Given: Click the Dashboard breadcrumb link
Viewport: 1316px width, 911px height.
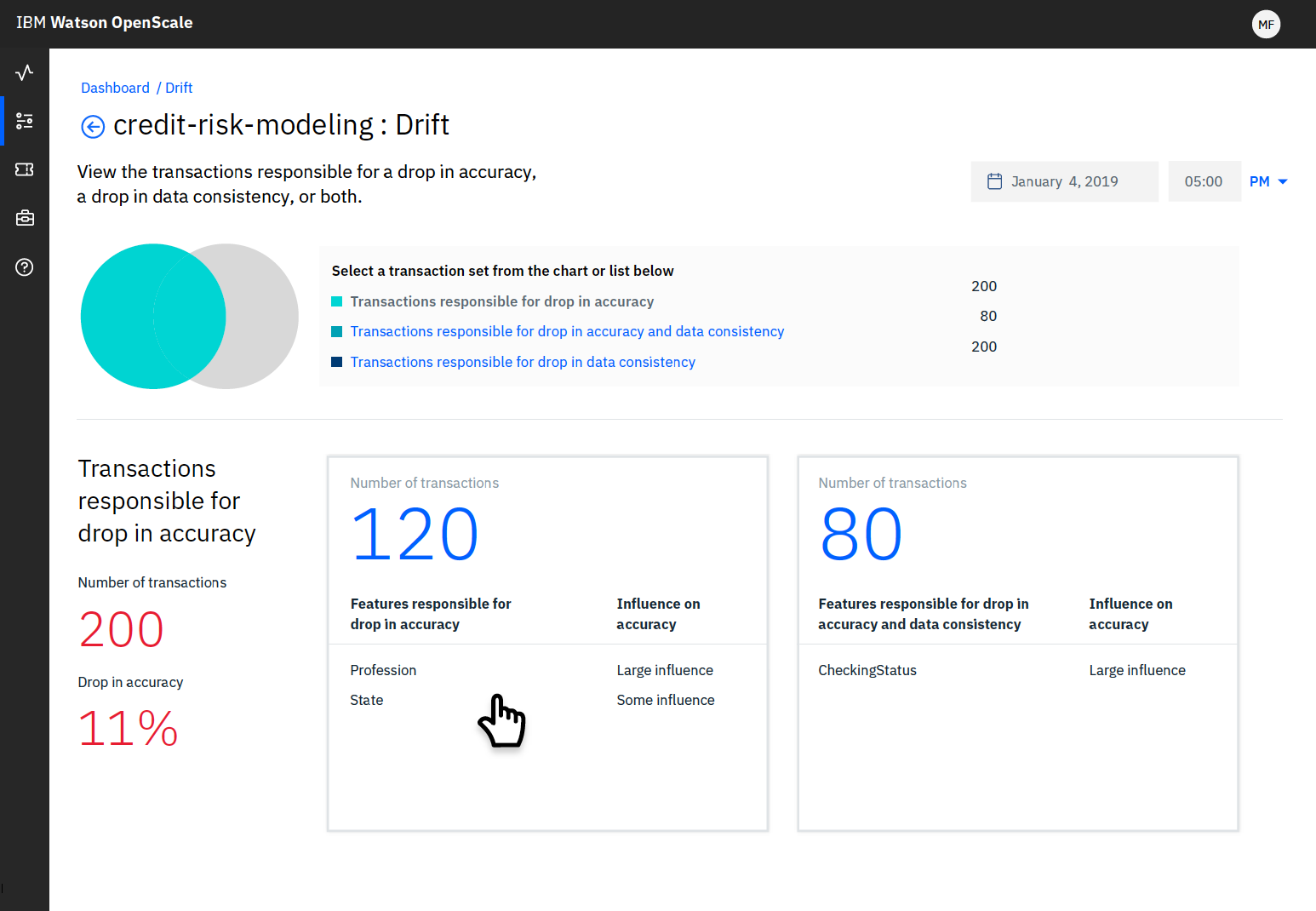Looking at the screenshot, I should coord(115,88).
